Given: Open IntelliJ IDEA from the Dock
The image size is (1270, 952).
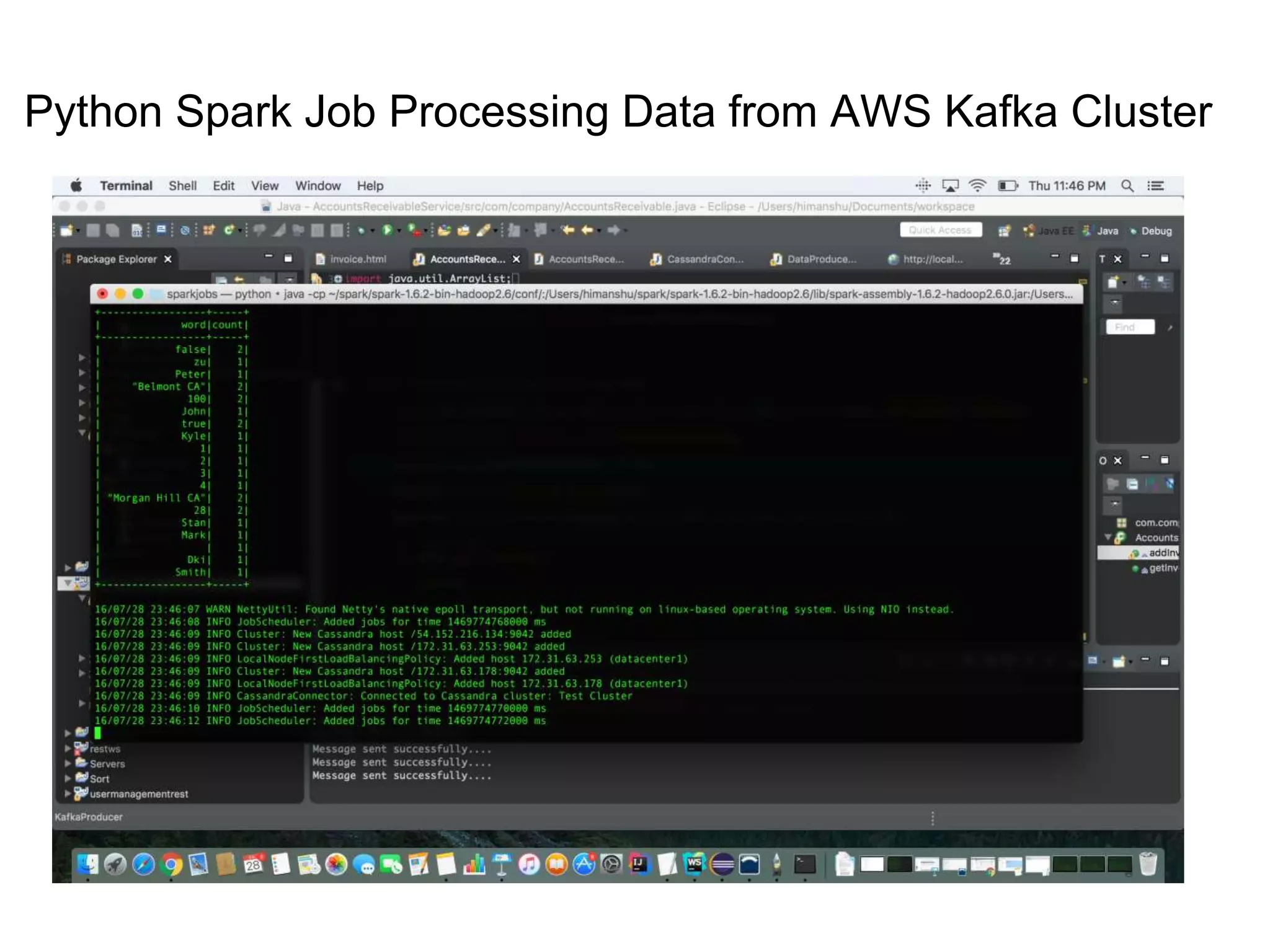Looking at the screenshot, I should 639,864.
